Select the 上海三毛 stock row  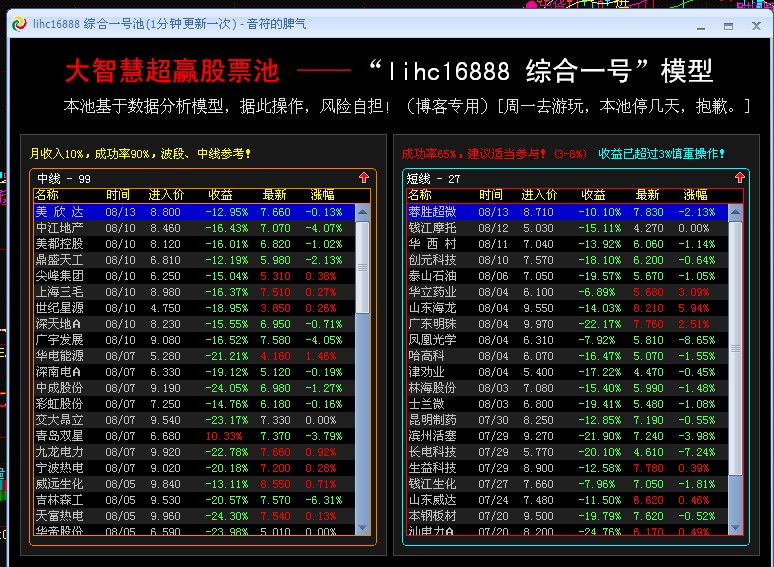tap(194, 292)
